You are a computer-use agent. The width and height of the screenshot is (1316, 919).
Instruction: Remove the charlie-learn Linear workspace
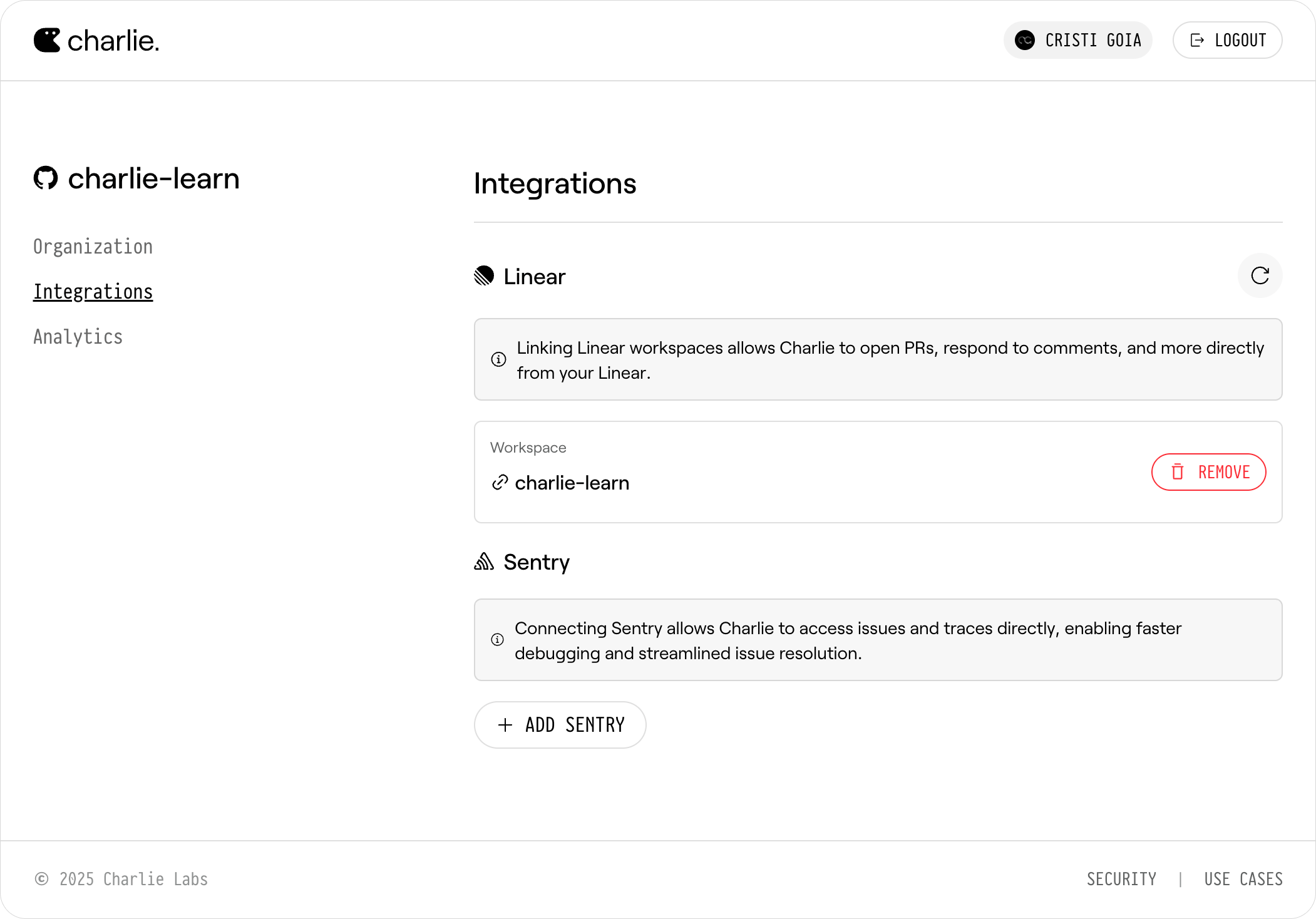[x=1209, y=472]
